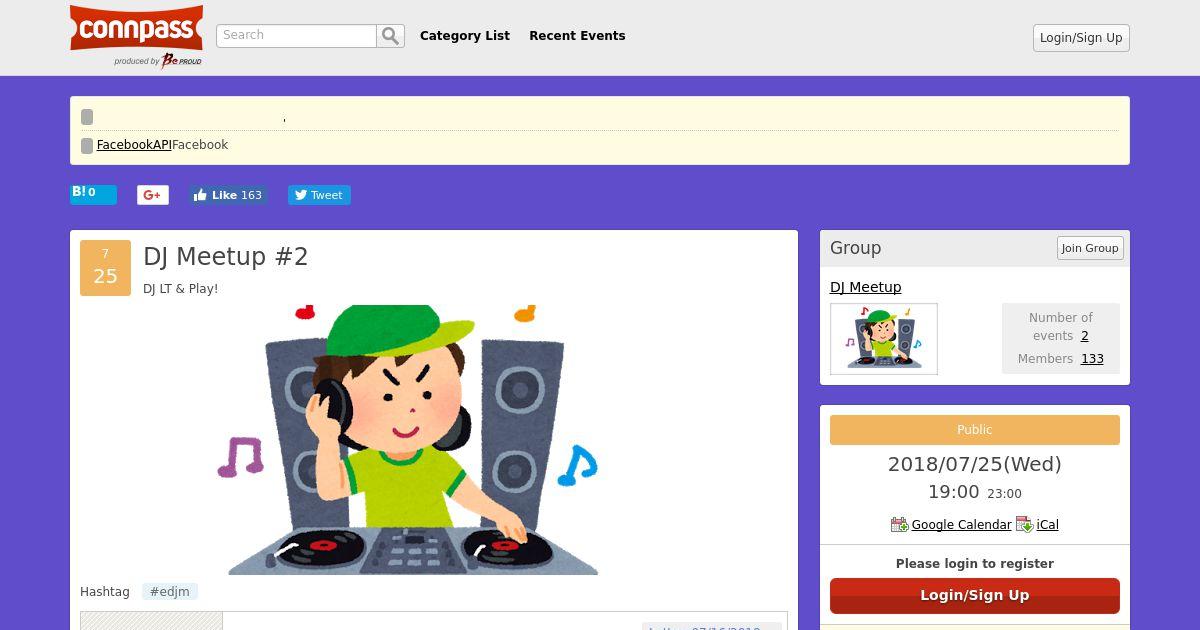Click the magnifier search button
This screenshot has height=630, width=1200.
(x=390, y=36)
